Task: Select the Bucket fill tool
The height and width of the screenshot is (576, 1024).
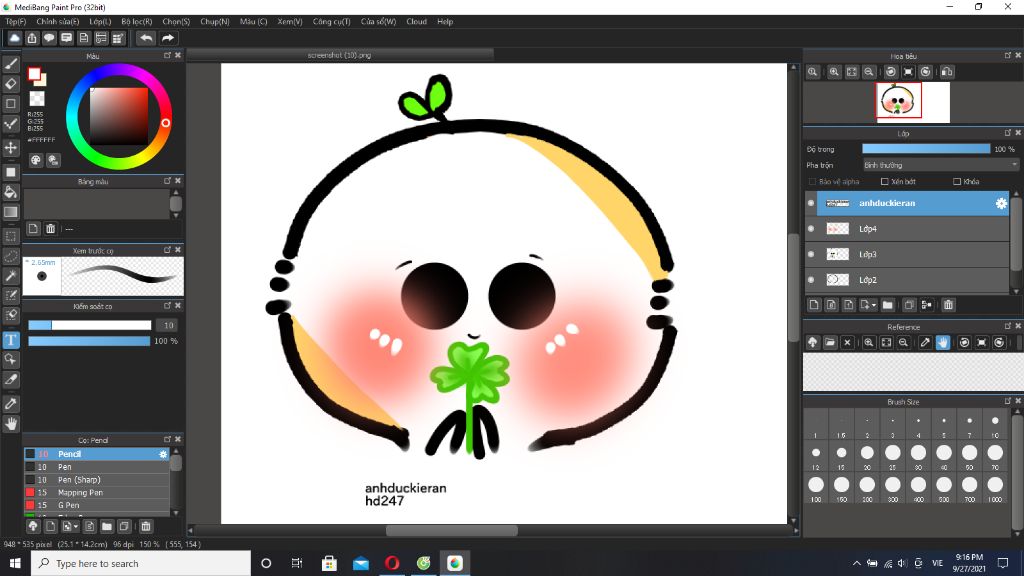Action: [11, 192]
